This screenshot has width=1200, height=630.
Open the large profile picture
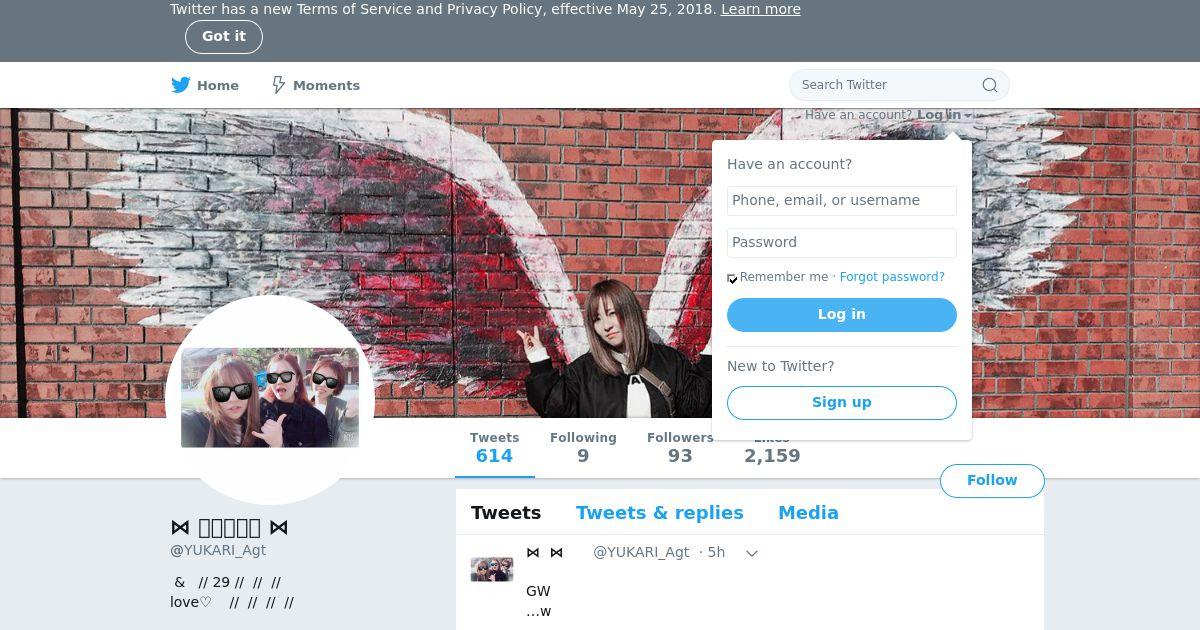(270, 399)
